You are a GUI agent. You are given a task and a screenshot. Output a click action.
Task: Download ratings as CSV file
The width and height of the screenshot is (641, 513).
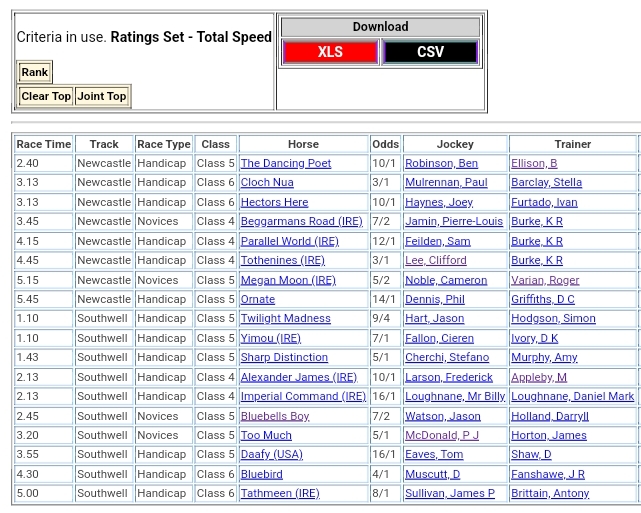click(x=430, y=52)
